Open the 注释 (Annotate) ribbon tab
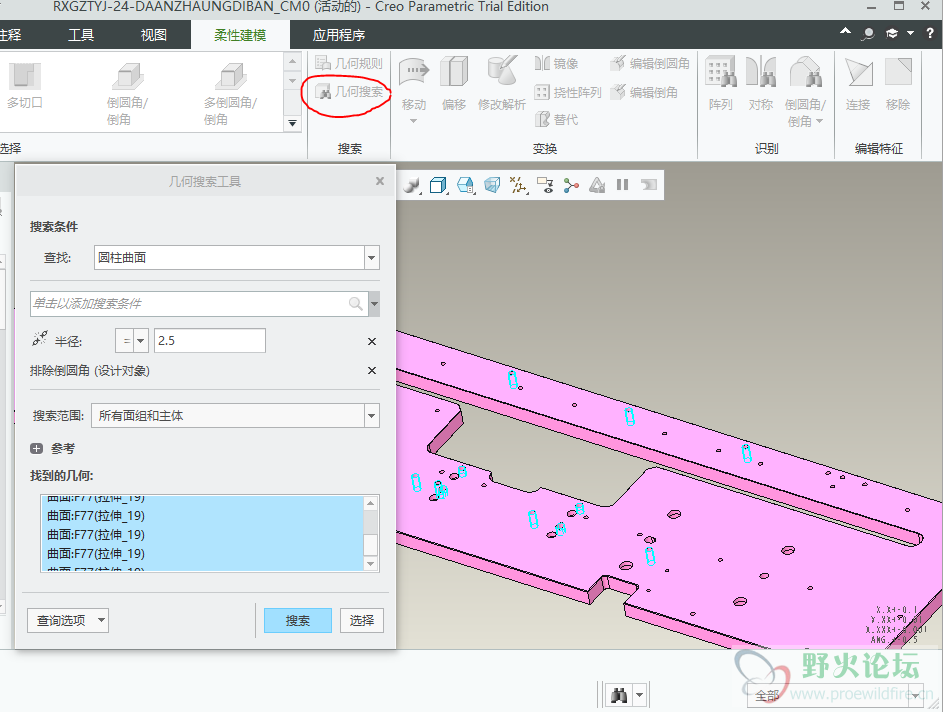Image resolution: width=943 pixels, height=712 pixels. pyautogui.click(x=11, y=35)
